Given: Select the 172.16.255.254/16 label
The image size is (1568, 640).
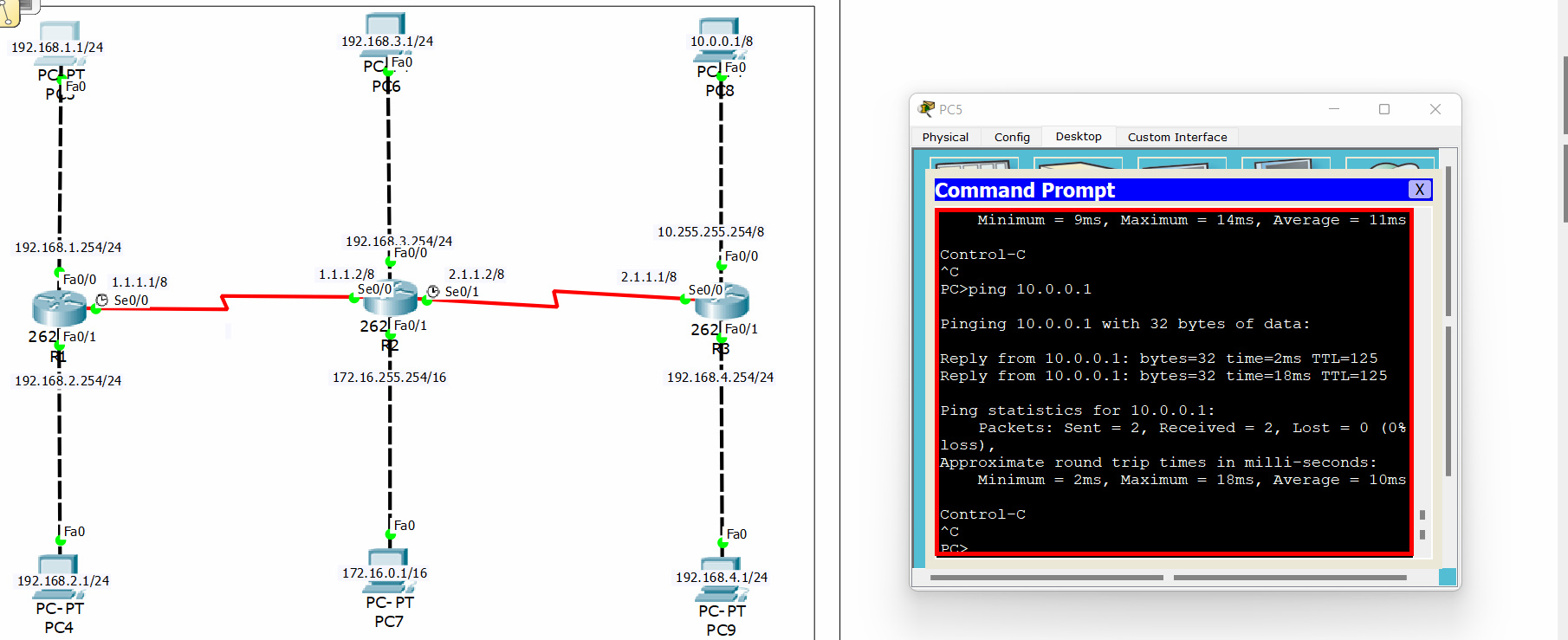Looking at the screenshot, I should pos(389,378).
